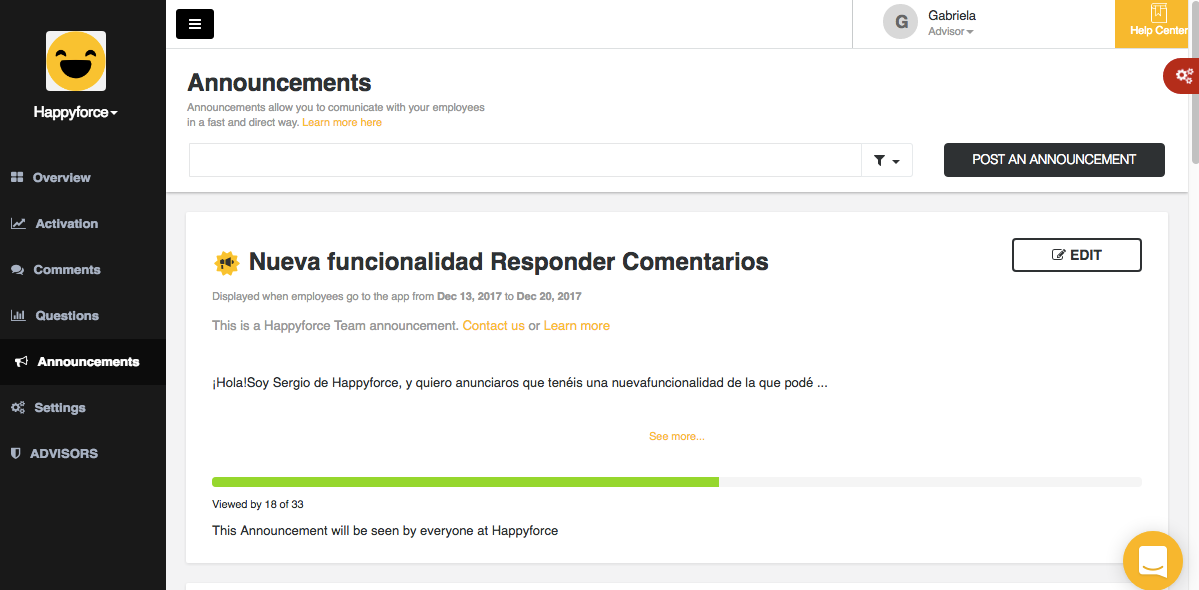Click the Activation line-chart icon
1199x590 pixels.
coord(19,223)
